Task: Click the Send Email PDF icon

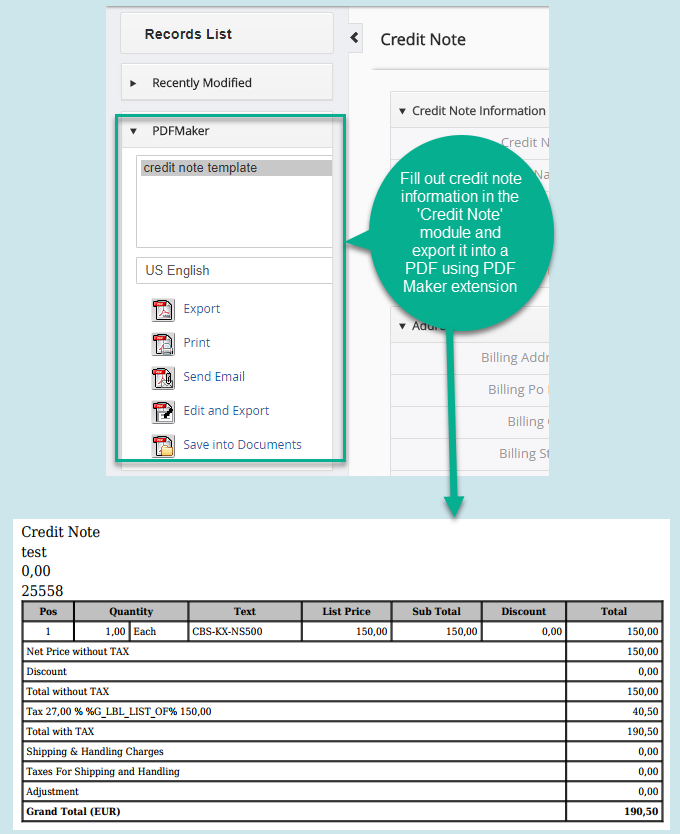Action: click(x=163, y=378)
